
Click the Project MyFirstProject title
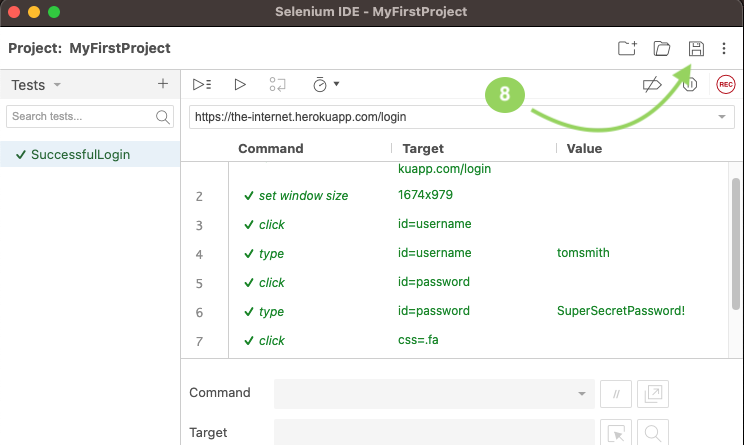tap(89, 48)
